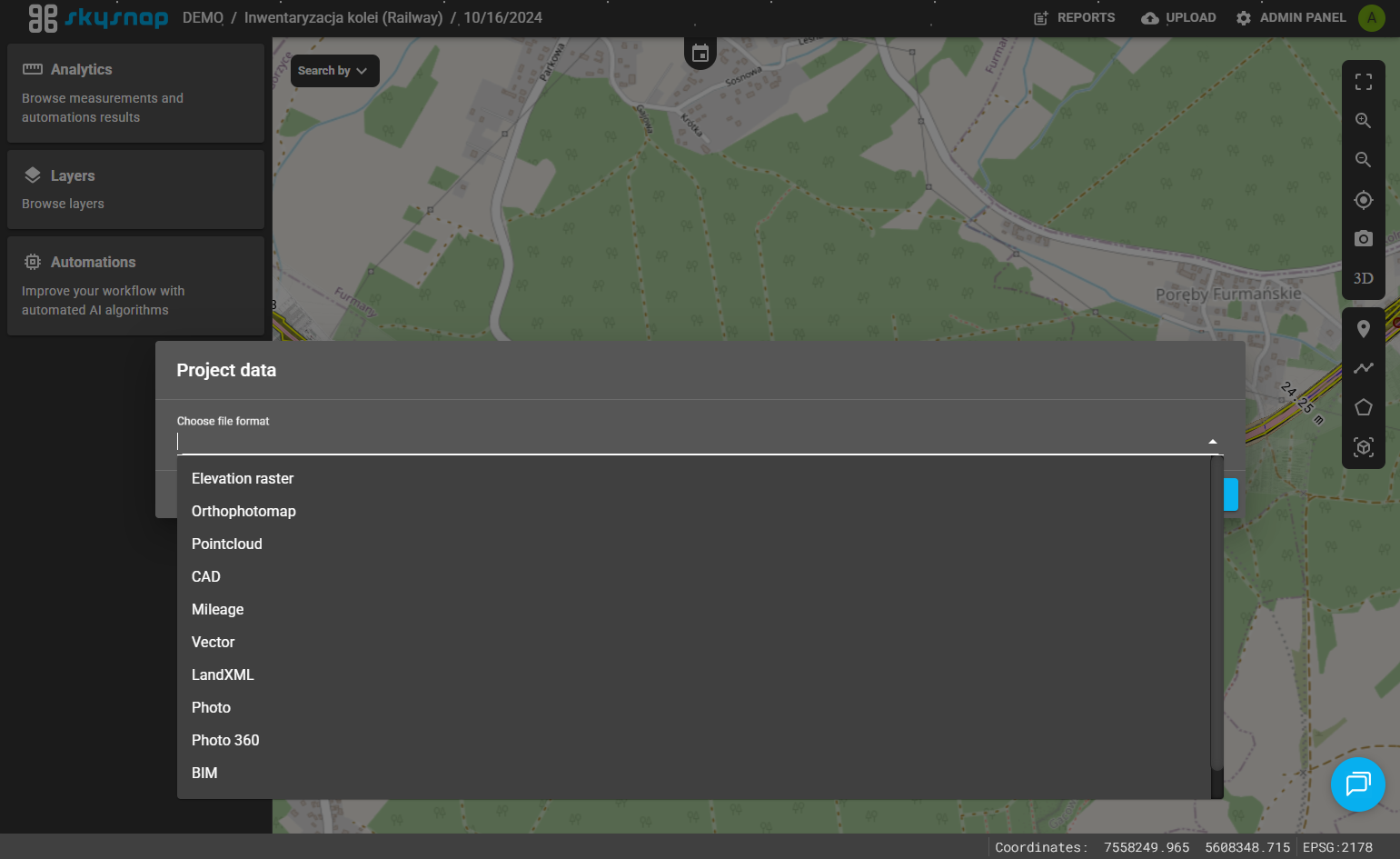Pick Photo 360 option

[x=694, y=740]
